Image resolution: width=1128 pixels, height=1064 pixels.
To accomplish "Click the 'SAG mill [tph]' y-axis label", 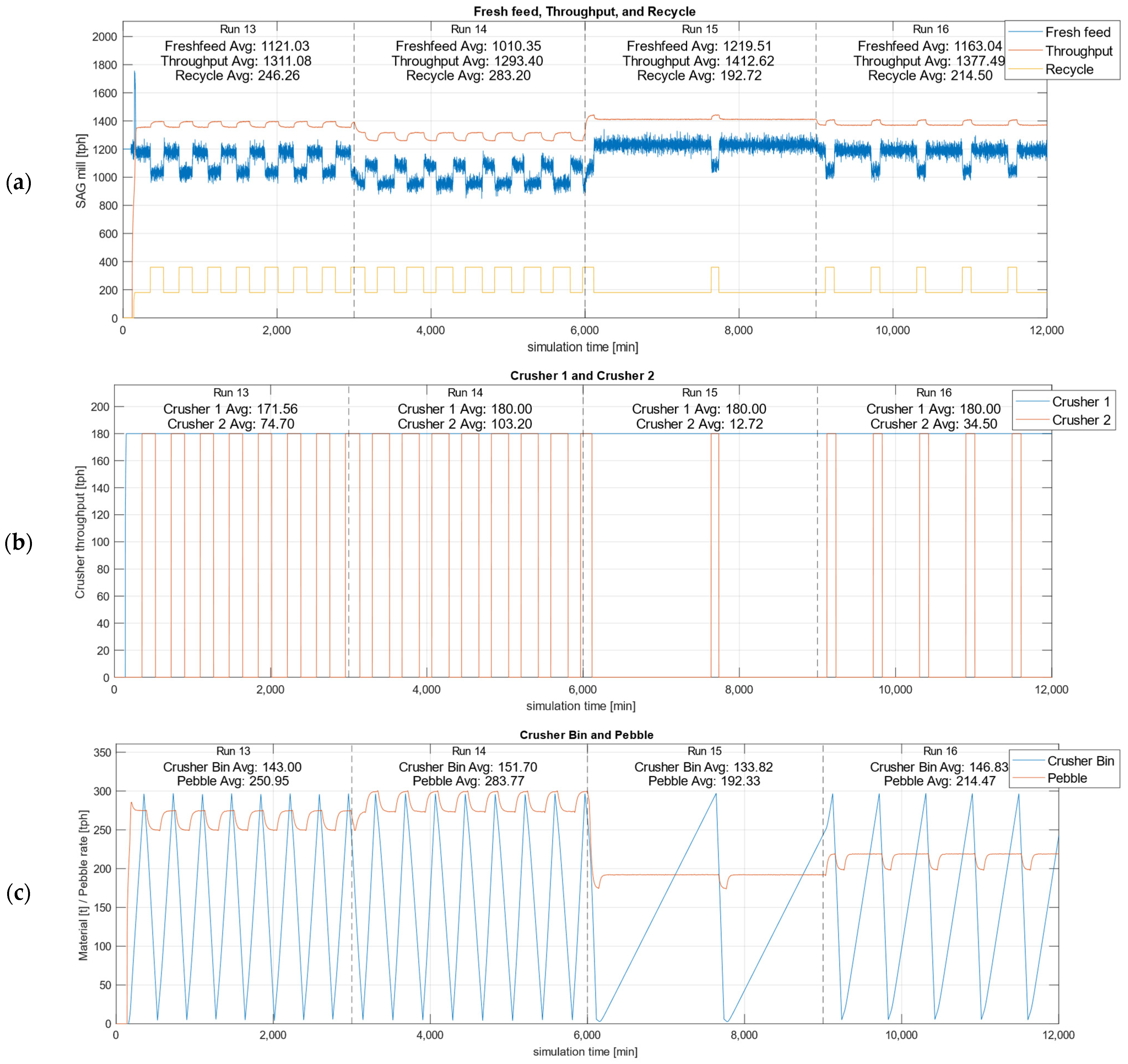I will click(x=81, y=171).
